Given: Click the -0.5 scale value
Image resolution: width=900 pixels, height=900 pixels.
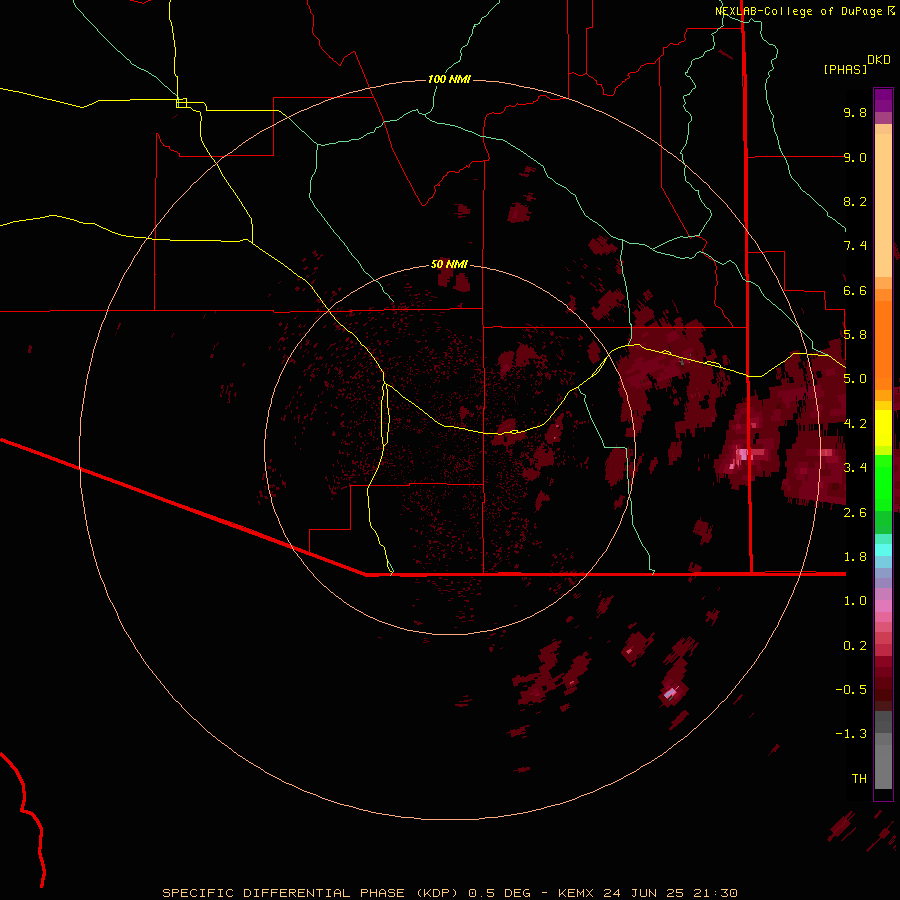Looking at the screenshot, I should point(851,690).
